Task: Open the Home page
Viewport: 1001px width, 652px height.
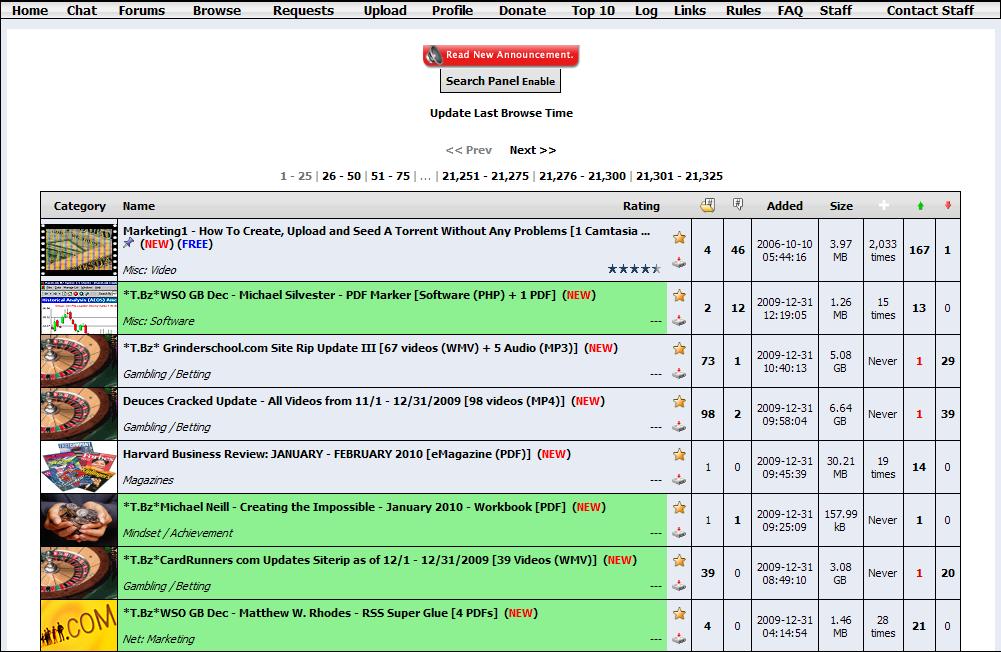Action: (x=30, y=10)
